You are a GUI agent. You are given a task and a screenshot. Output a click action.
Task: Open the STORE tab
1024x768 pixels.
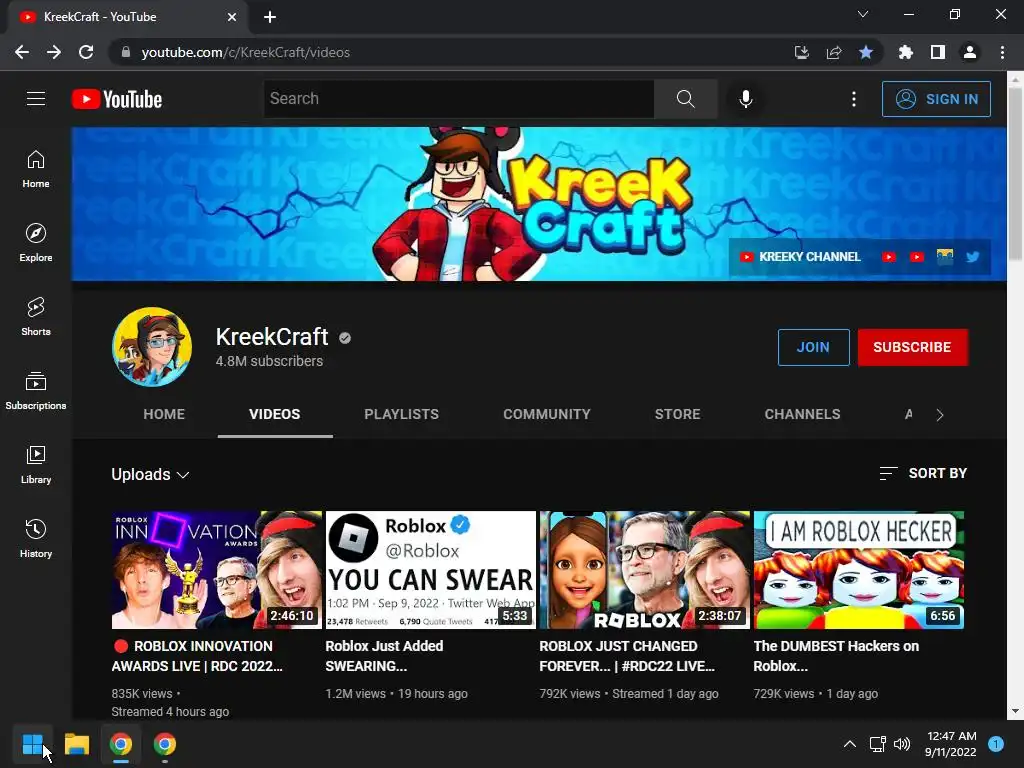coord(677,414)
